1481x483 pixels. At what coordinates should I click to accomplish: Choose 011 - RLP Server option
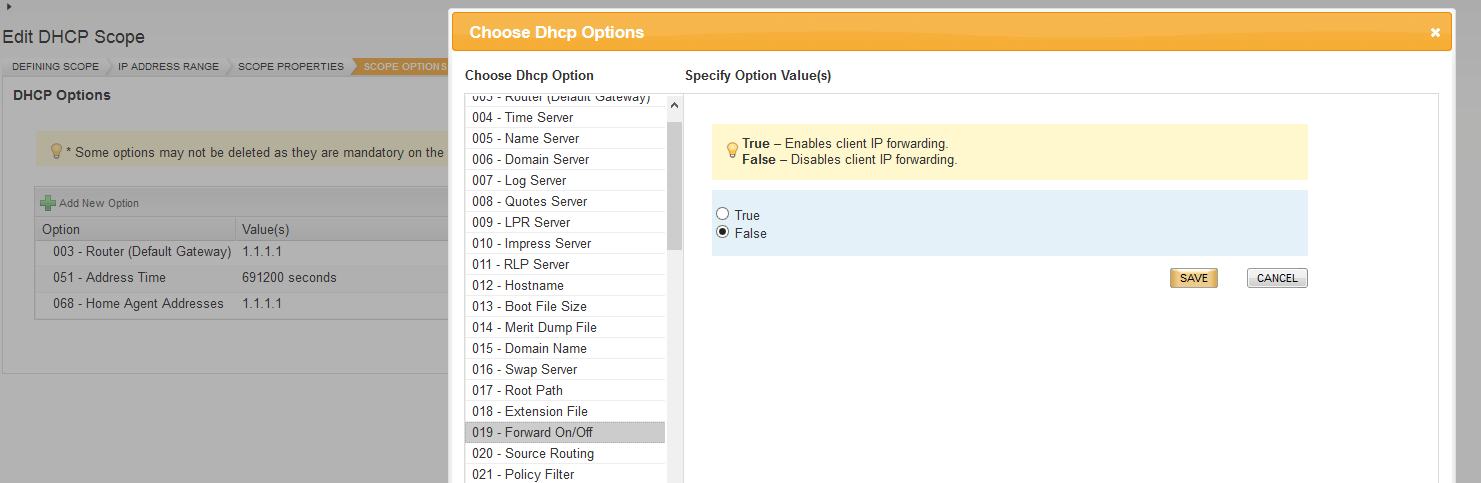[x=565, y=264]
